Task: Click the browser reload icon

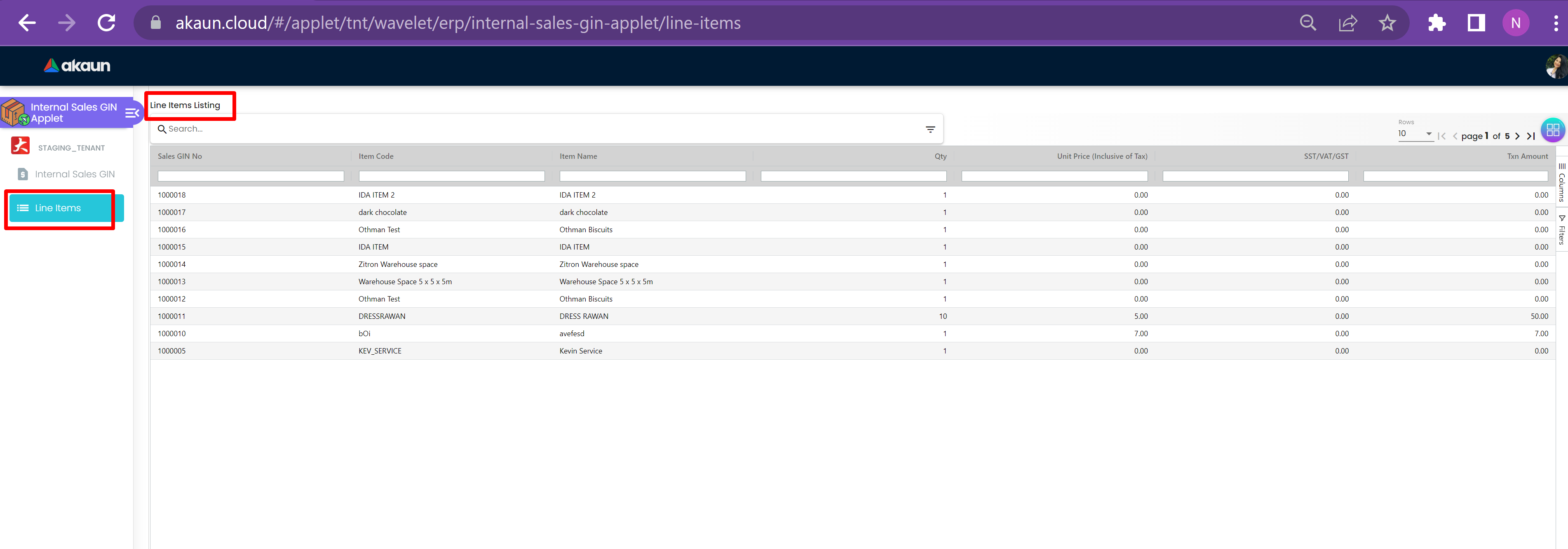Action: 106,23
